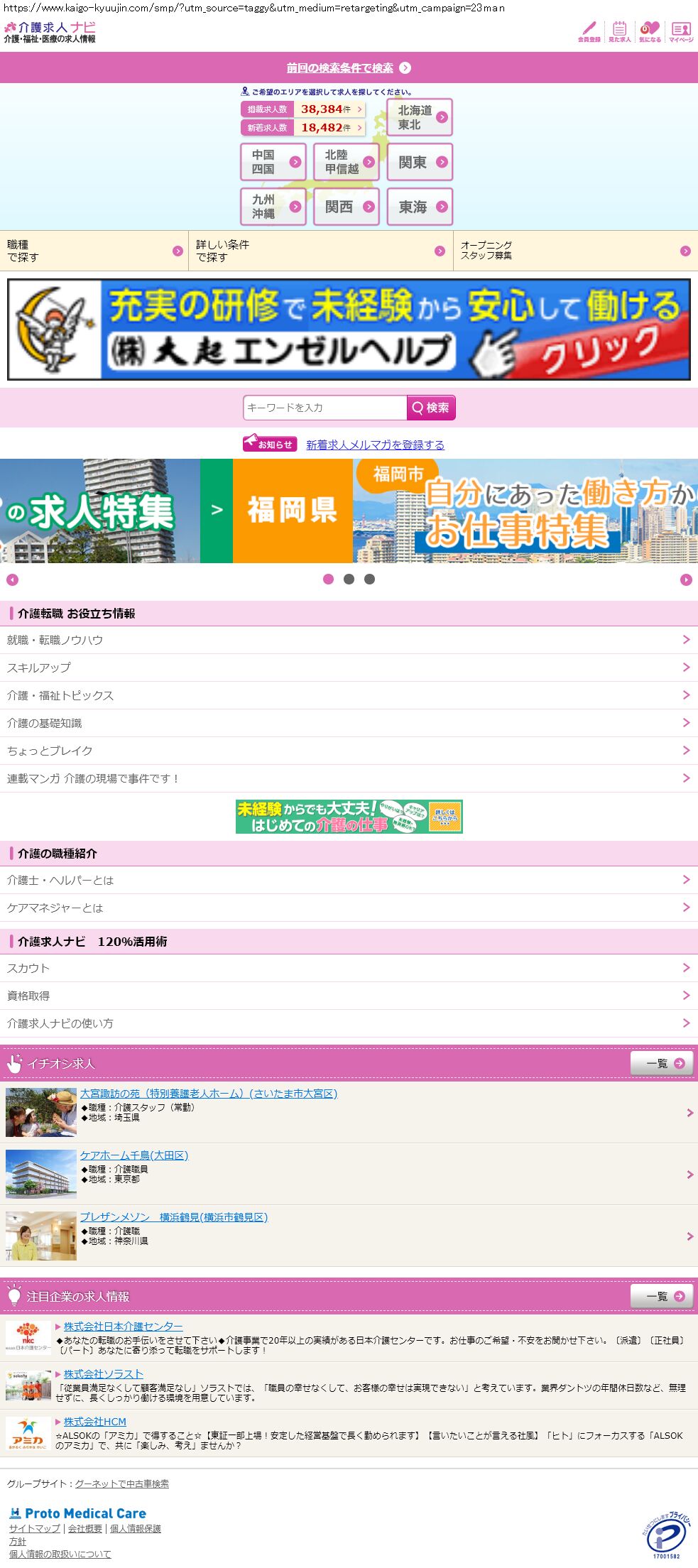Click 一覧 button in イチオシ求人 header
The image size is (698, 1568).
pos(662,1063)
